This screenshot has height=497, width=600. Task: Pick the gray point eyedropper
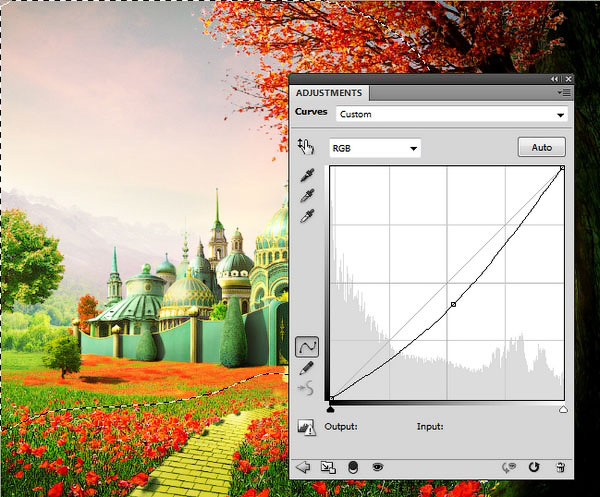pyautogui.click(x=307, y=196)
